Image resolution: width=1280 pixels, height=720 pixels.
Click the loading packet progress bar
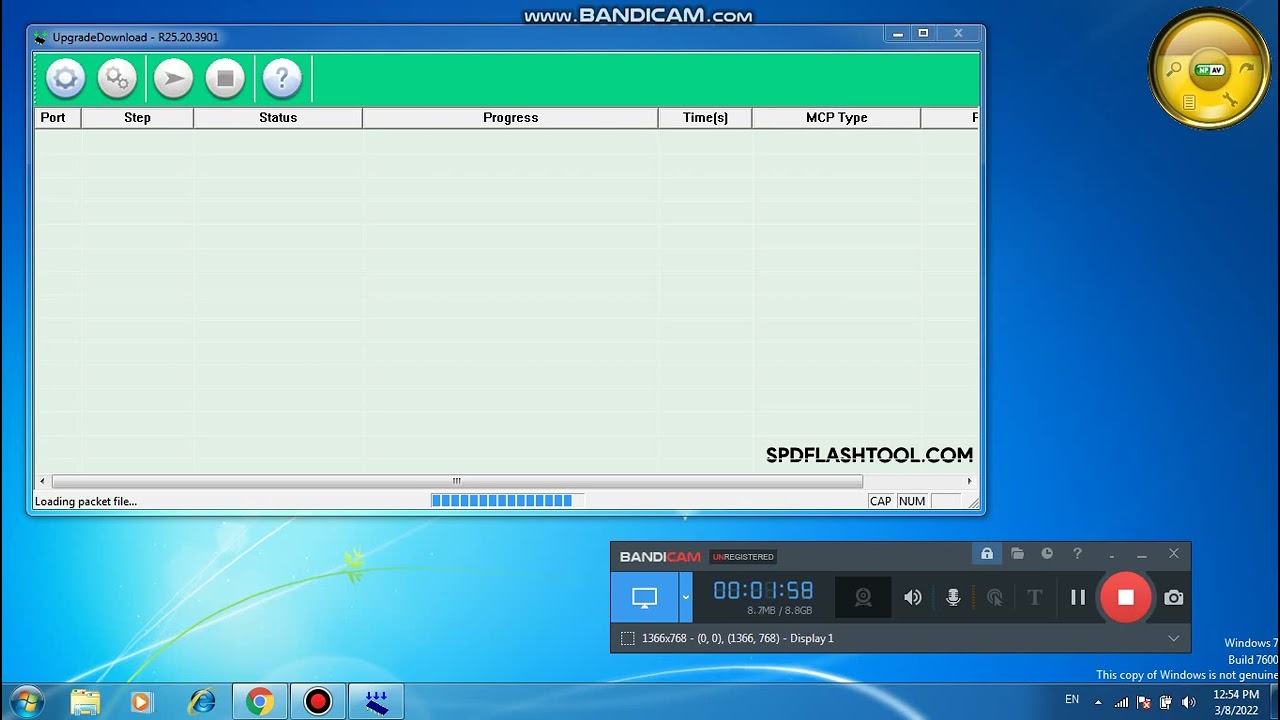tap(507, 500)
